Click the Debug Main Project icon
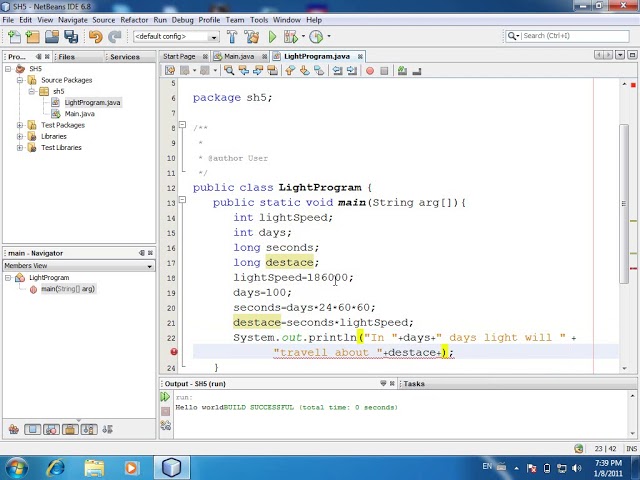 pyautogui.click(x=291, y=37)
